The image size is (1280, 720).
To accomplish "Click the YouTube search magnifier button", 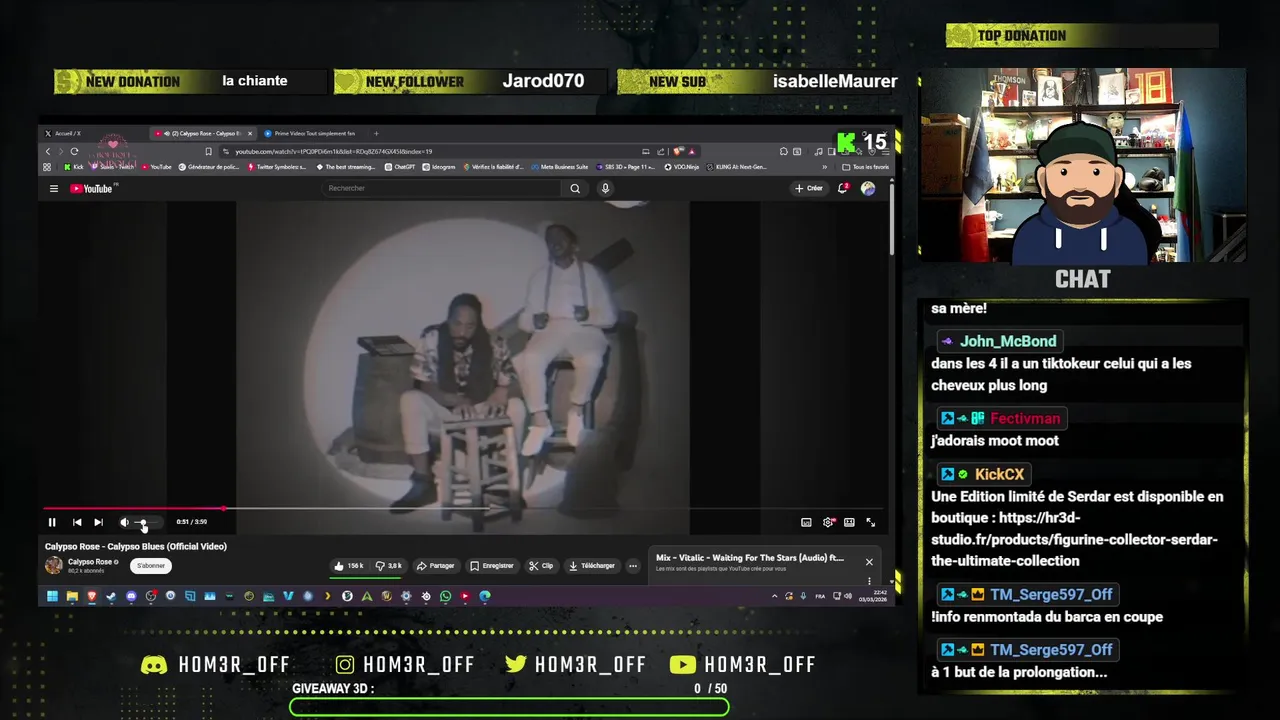I will (x=575, y=188).
